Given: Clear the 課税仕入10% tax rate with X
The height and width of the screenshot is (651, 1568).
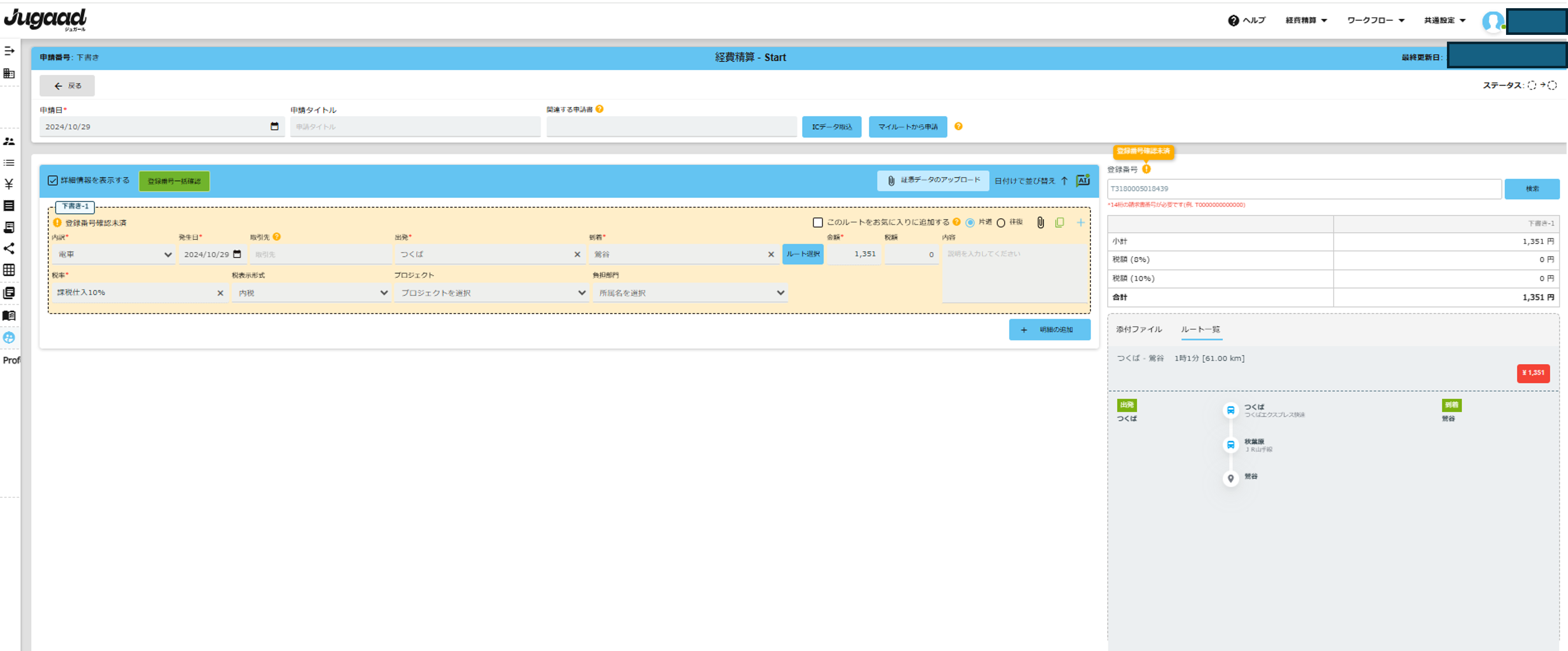Looking at the screenshot, I should click(220, 293).
